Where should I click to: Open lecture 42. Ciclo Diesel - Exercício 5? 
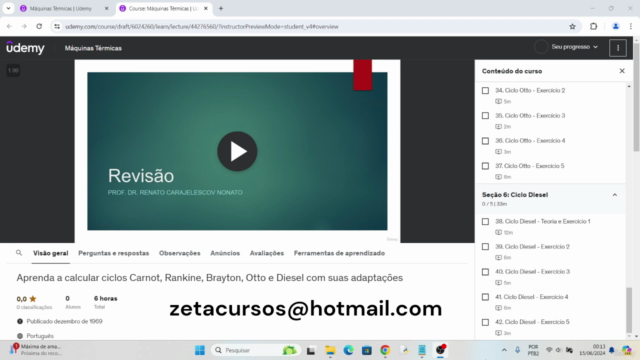tap(532, 322)
